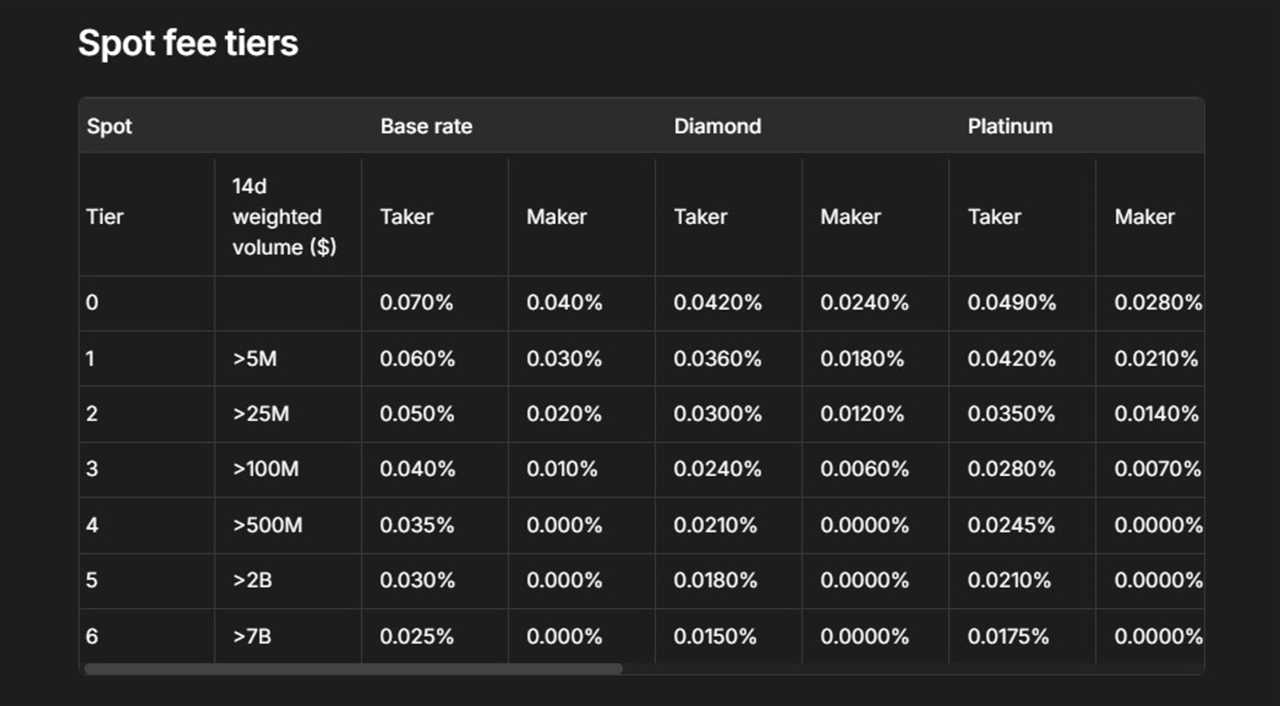Select the '>25M' volume threshold cell
The image size is (1280, 706).
260,414
